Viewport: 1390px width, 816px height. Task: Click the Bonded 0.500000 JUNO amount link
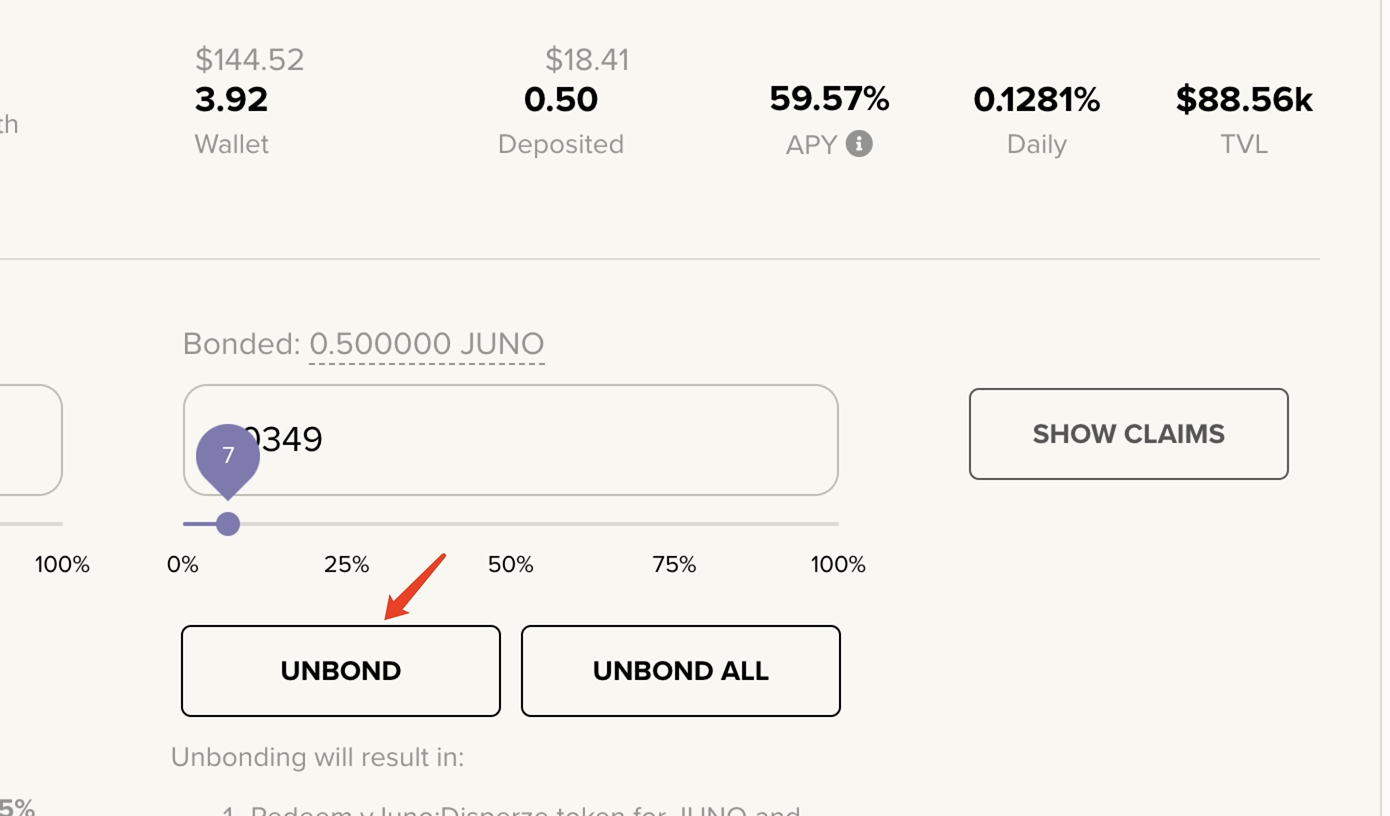(426, 344)
